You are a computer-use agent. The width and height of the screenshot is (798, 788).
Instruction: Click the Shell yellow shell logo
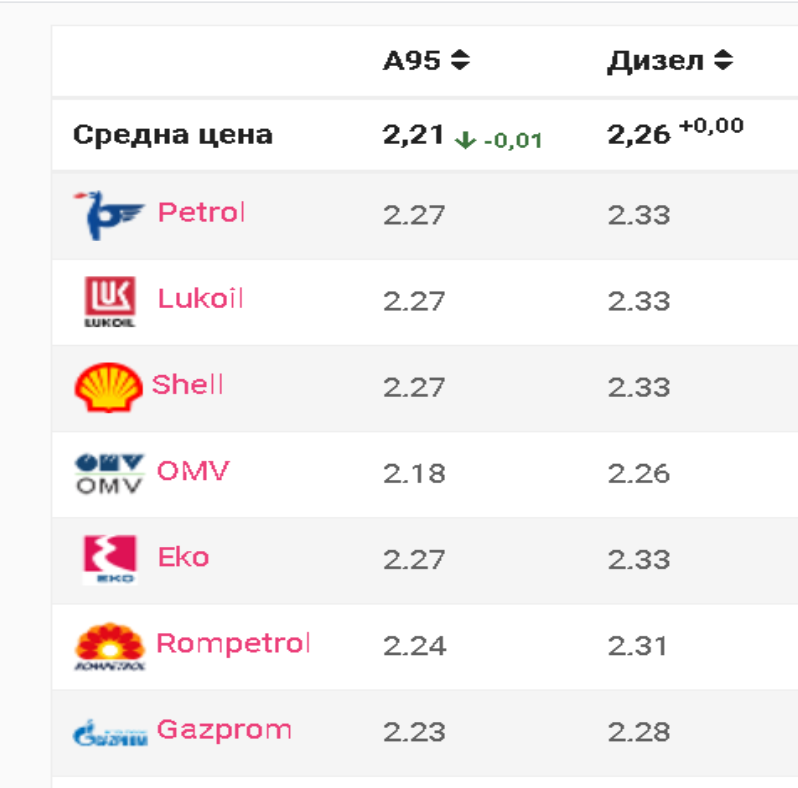click(x=109, y=387)
